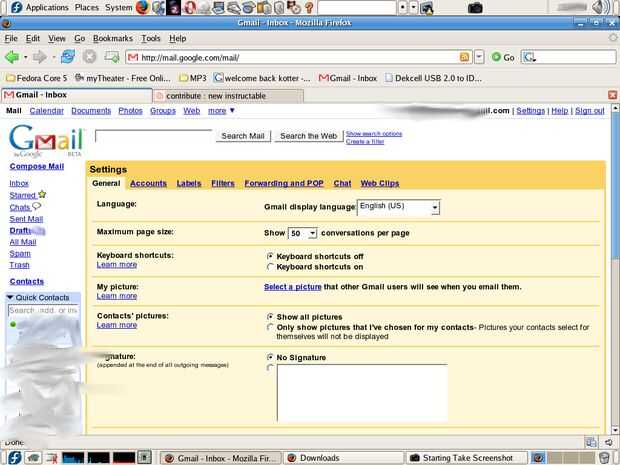Expand the more dropdown in Gmail top links

coord(221,111)
